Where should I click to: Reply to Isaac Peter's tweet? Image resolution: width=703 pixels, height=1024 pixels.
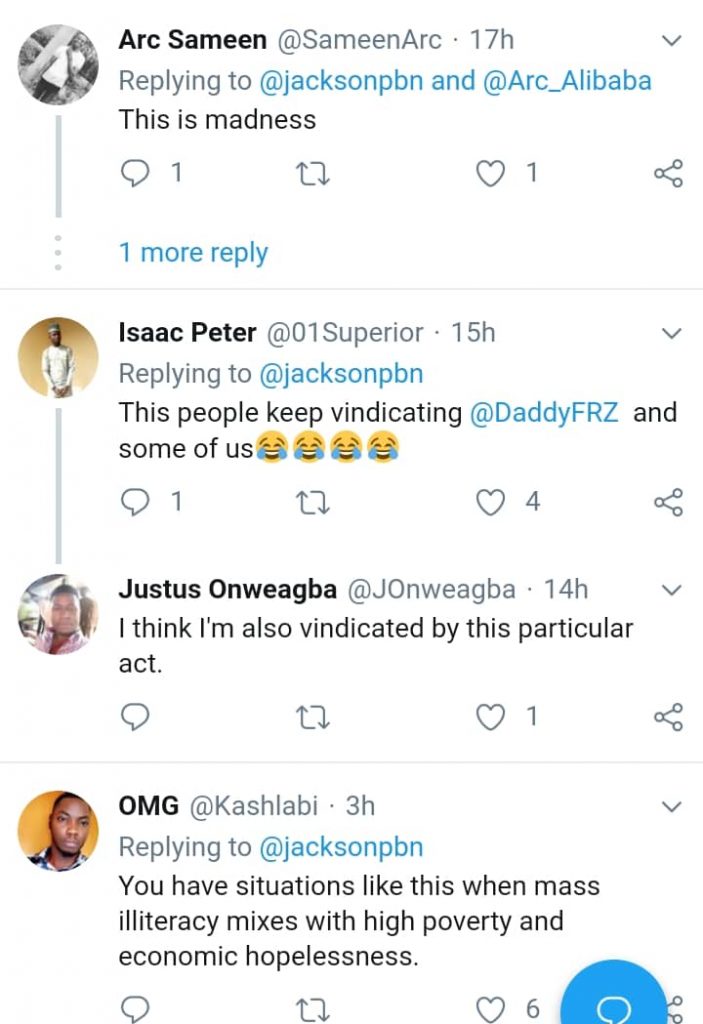click(135, 502)
